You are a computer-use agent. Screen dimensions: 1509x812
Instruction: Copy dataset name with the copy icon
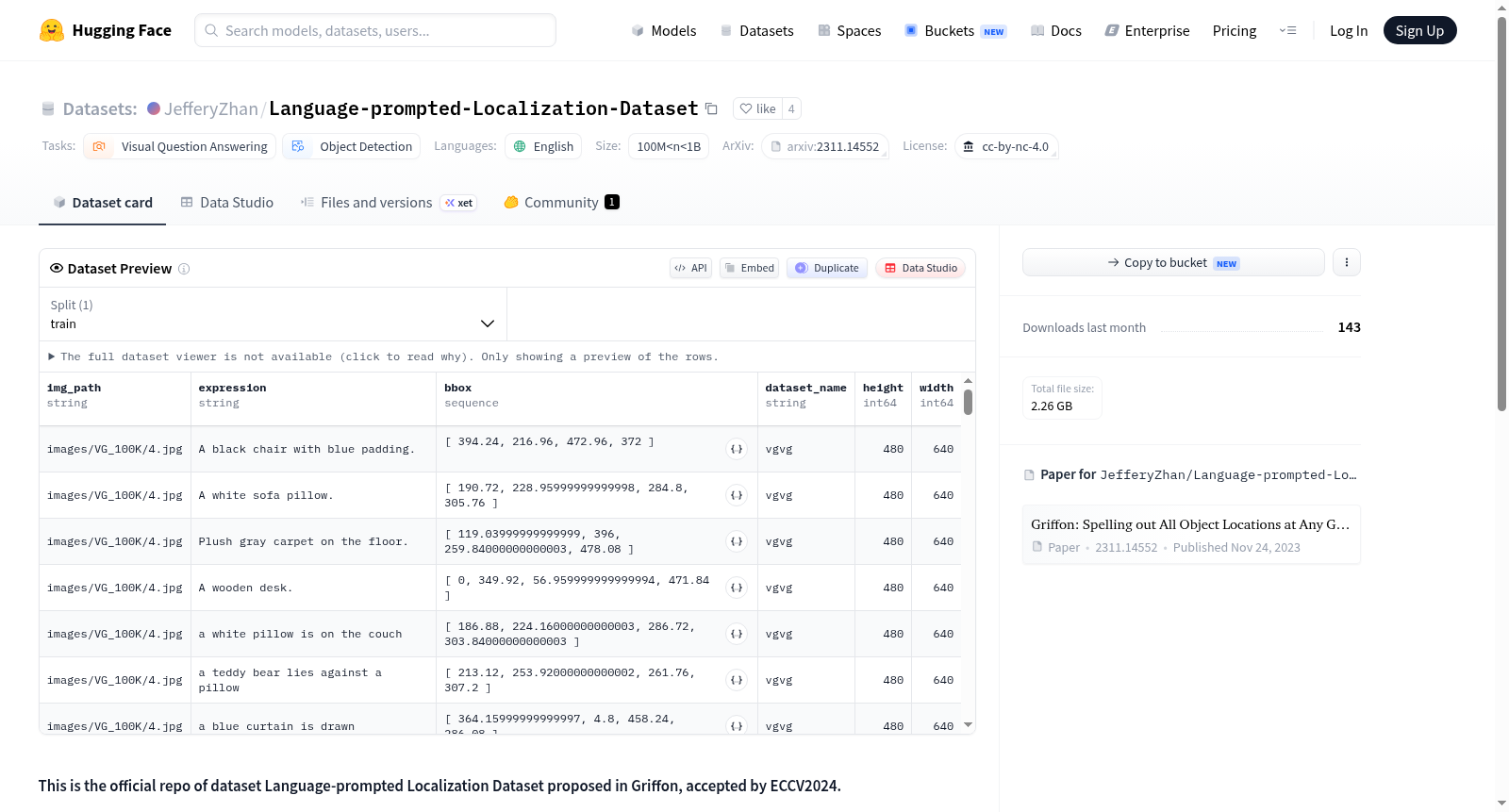(711, 109)
